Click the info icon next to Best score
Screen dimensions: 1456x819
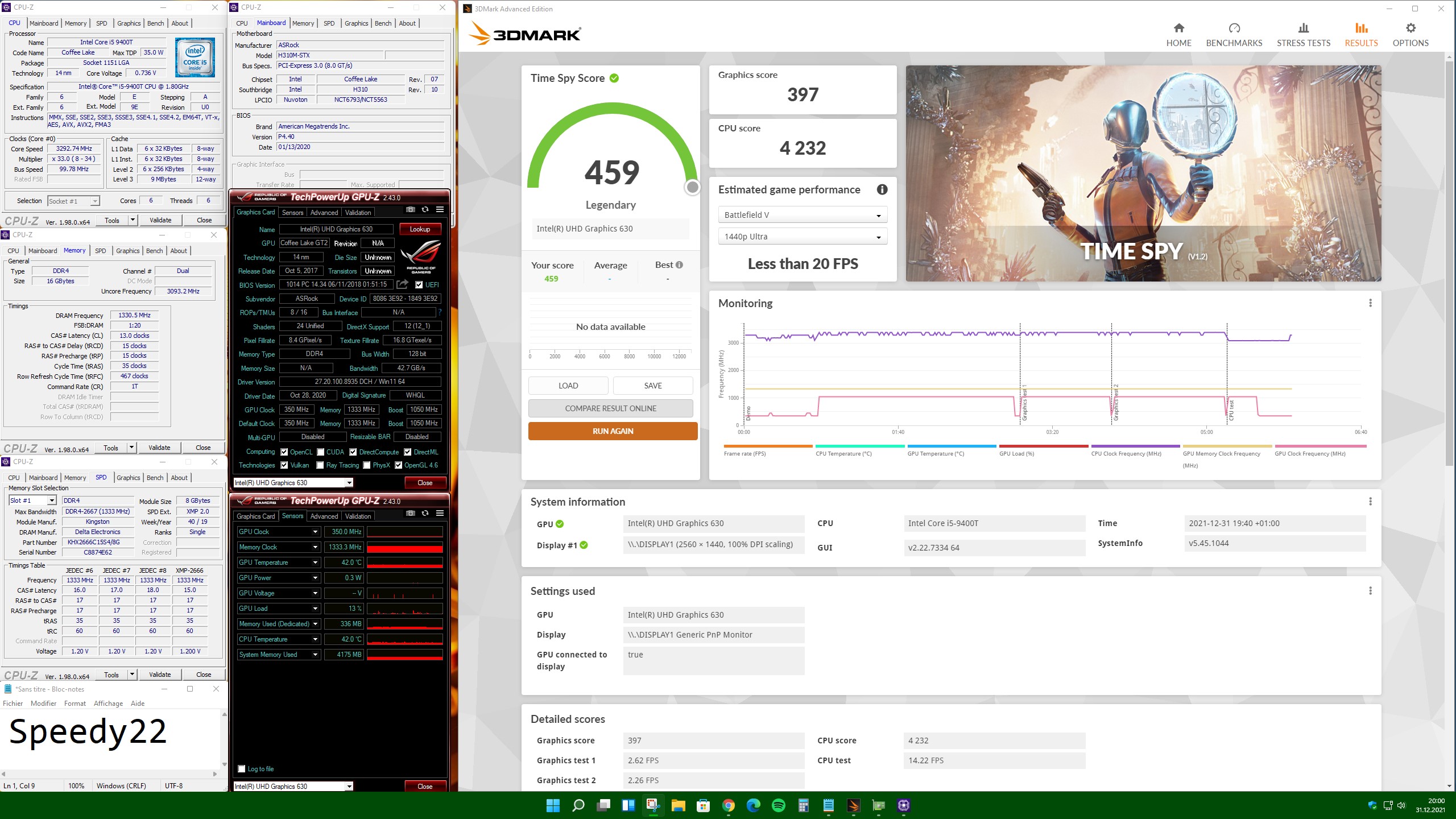point(679,265)
